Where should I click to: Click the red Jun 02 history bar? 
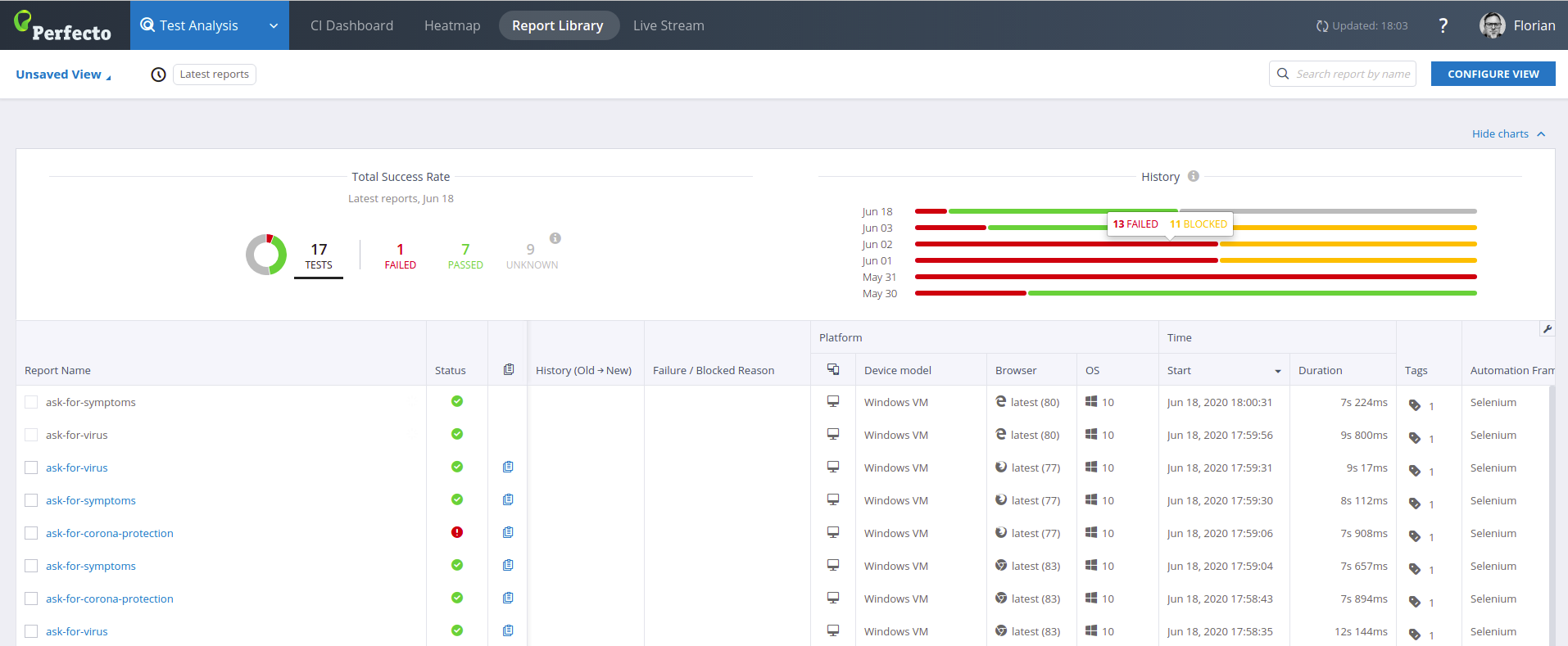[1065, 244]
